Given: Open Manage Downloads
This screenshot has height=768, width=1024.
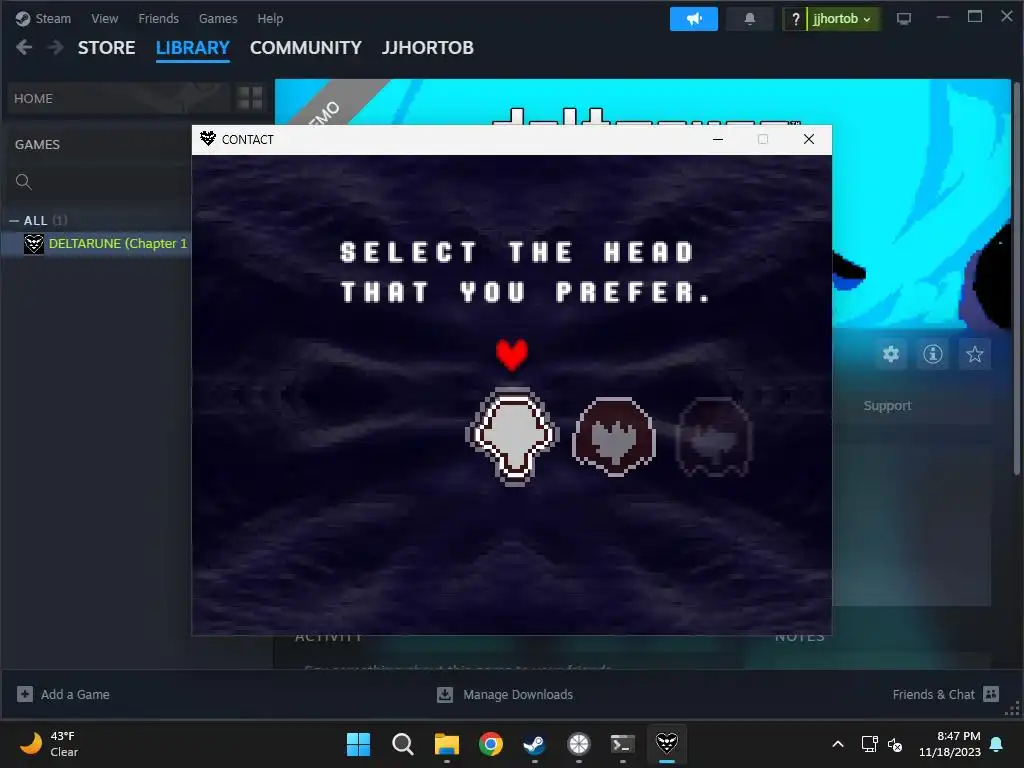Looking at the screenshot, I should [x=518, y=694].
